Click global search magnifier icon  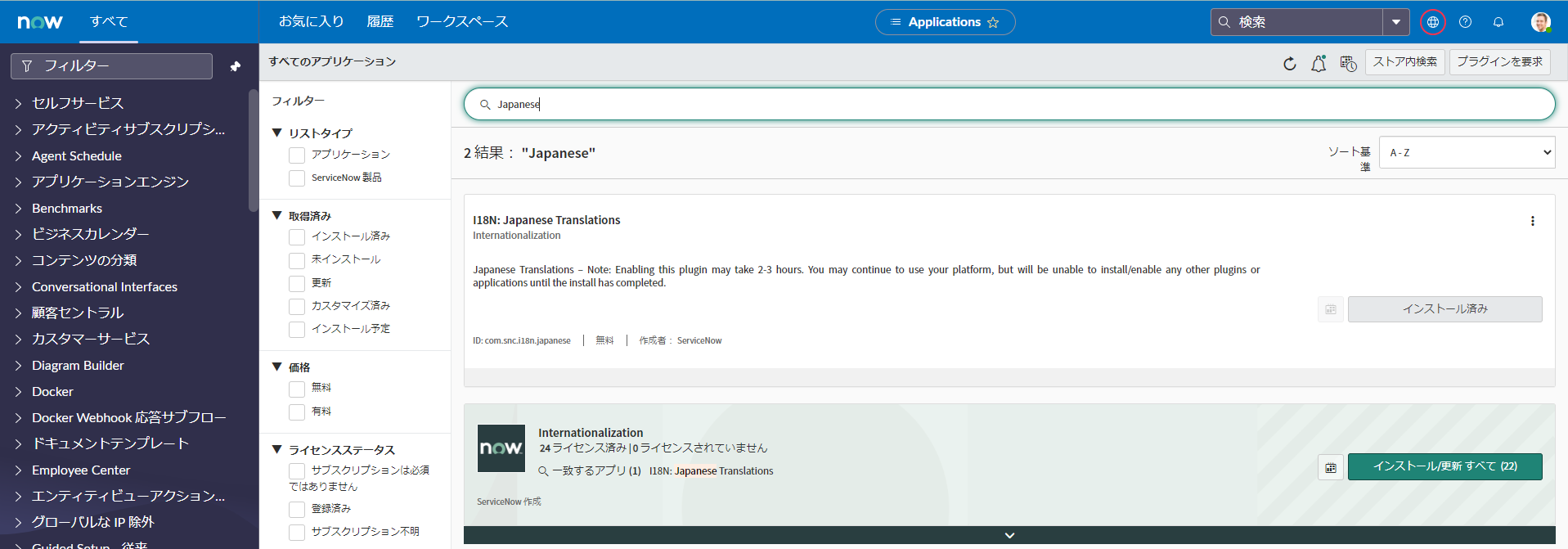pyautogui.click(x=1224, y=22)
